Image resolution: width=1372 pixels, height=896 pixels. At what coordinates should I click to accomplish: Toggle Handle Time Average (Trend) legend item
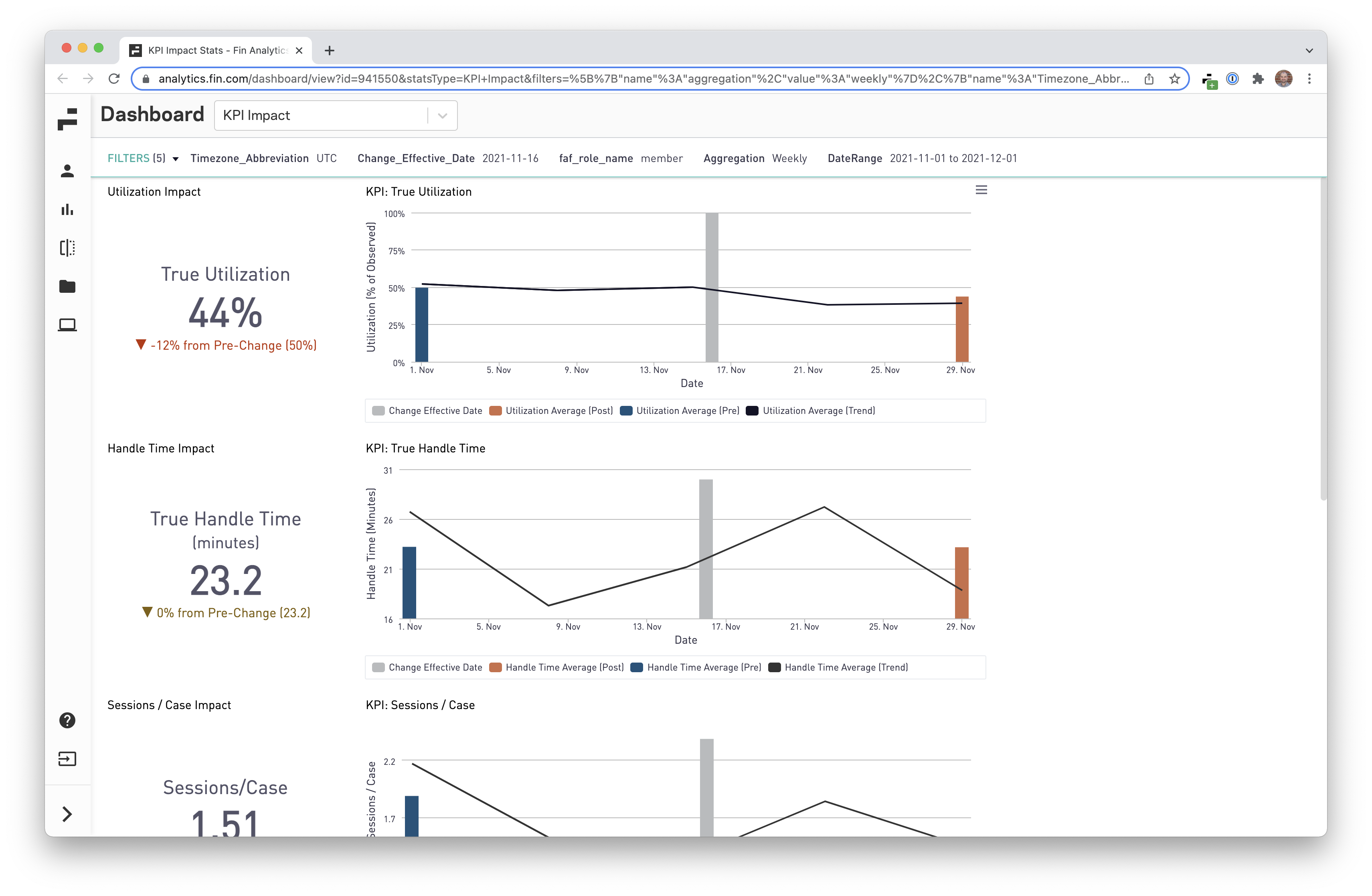(x=846, y=667)
